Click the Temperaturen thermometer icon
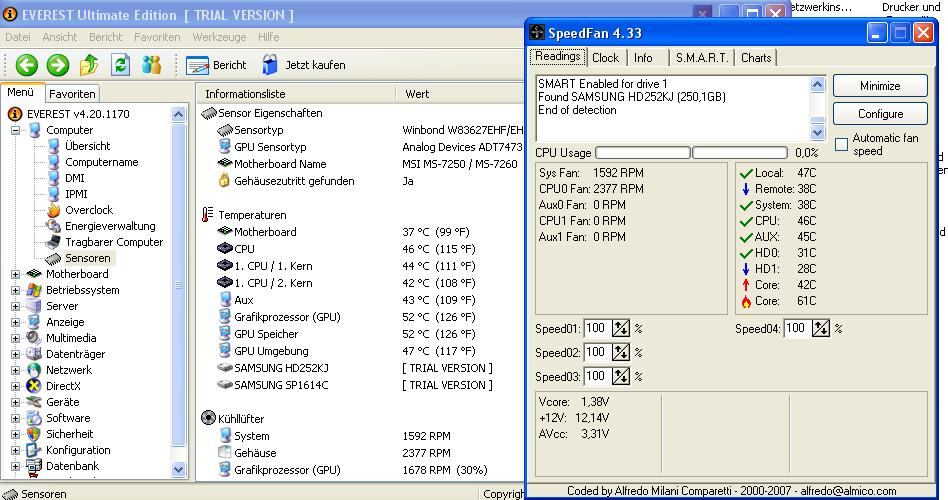This screenshot has height=500, width=948. click(x=207, y=215)
